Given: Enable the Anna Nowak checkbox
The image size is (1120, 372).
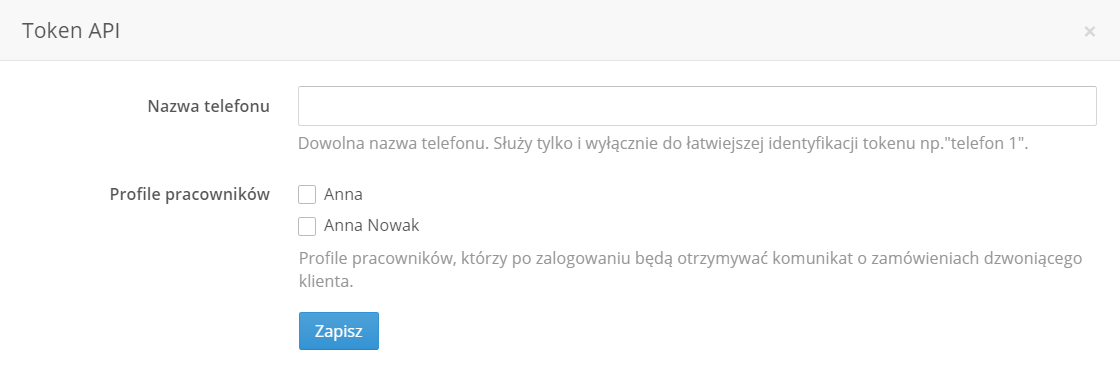Looking at the screenshot, I should [307, 226].
